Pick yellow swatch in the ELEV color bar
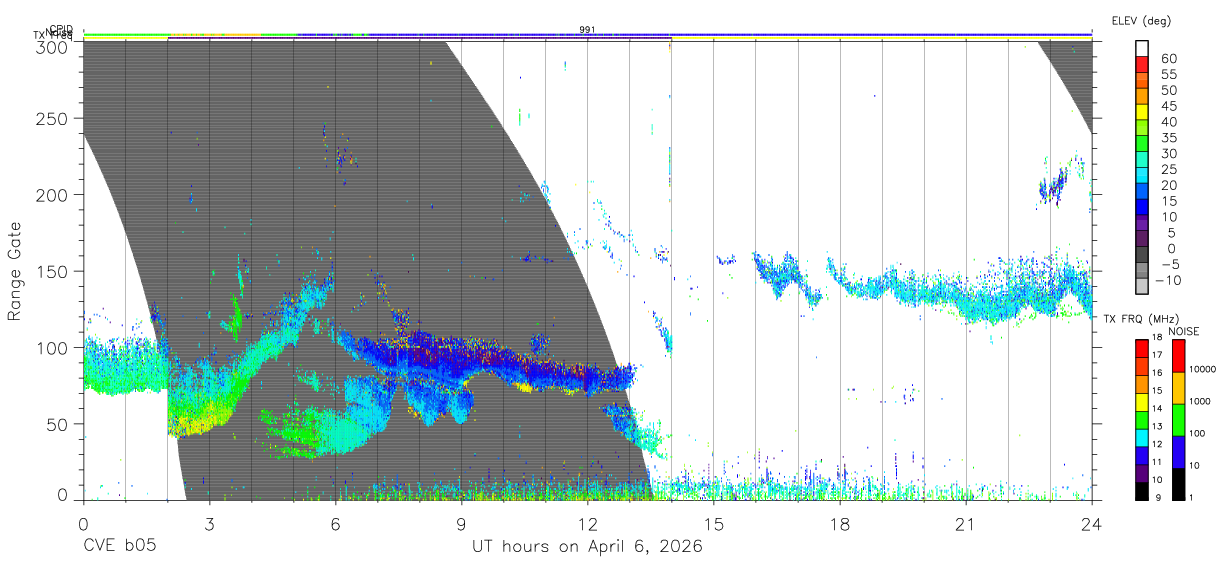The width and height of the screenshot is (1228, 567). (x=1142, y=112)
